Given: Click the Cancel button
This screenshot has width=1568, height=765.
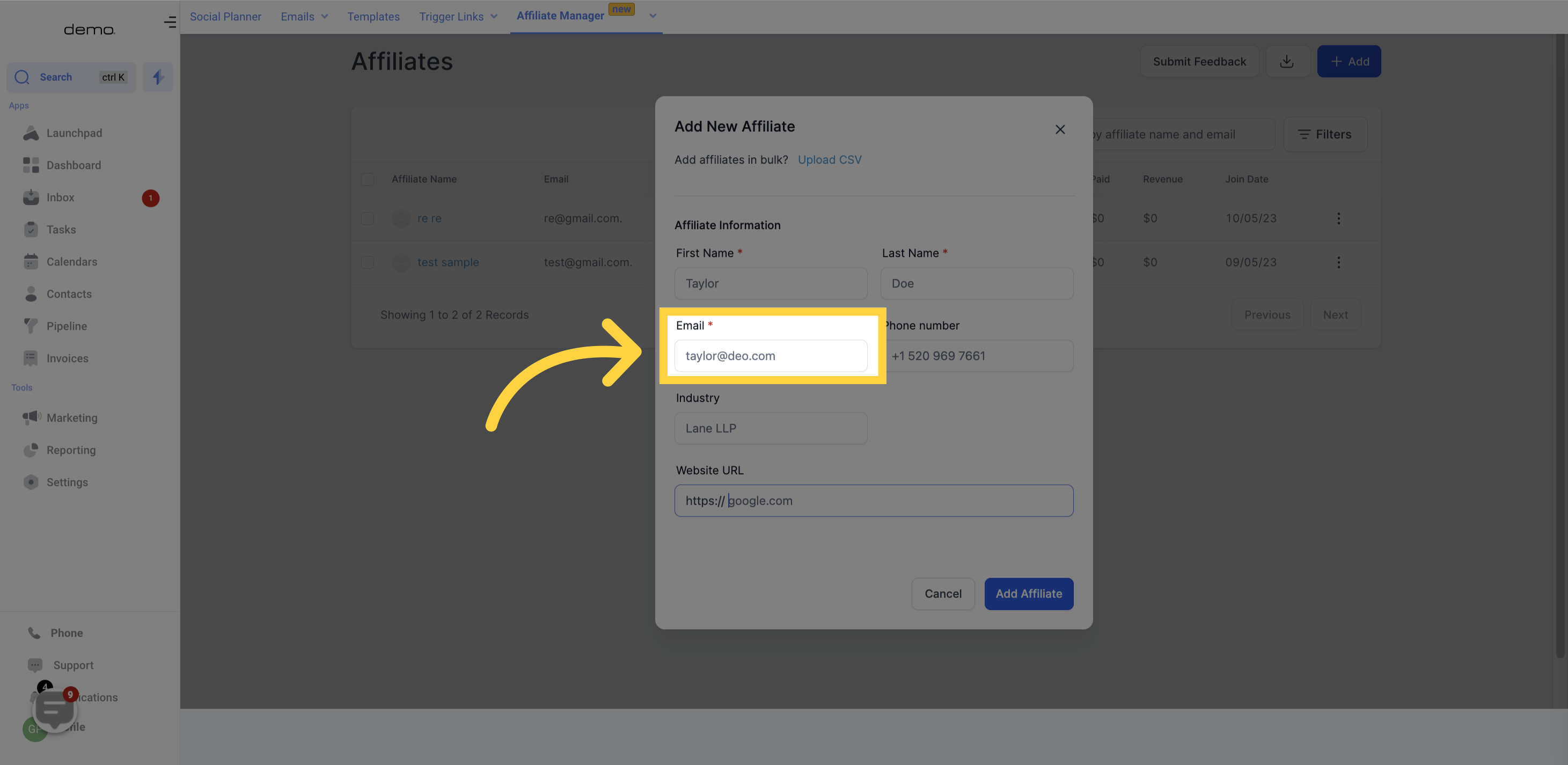Looking at the screenshot, I should [942, 593].
